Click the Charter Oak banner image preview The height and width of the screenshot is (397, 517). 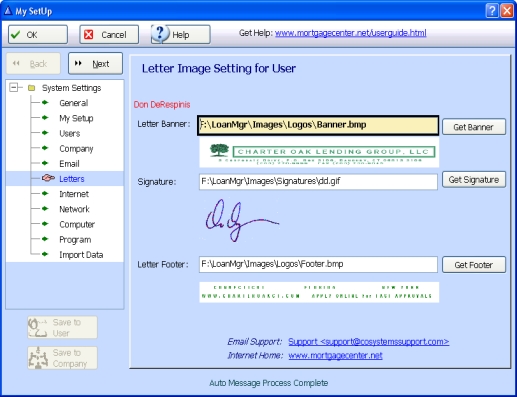tap(319, 153)
